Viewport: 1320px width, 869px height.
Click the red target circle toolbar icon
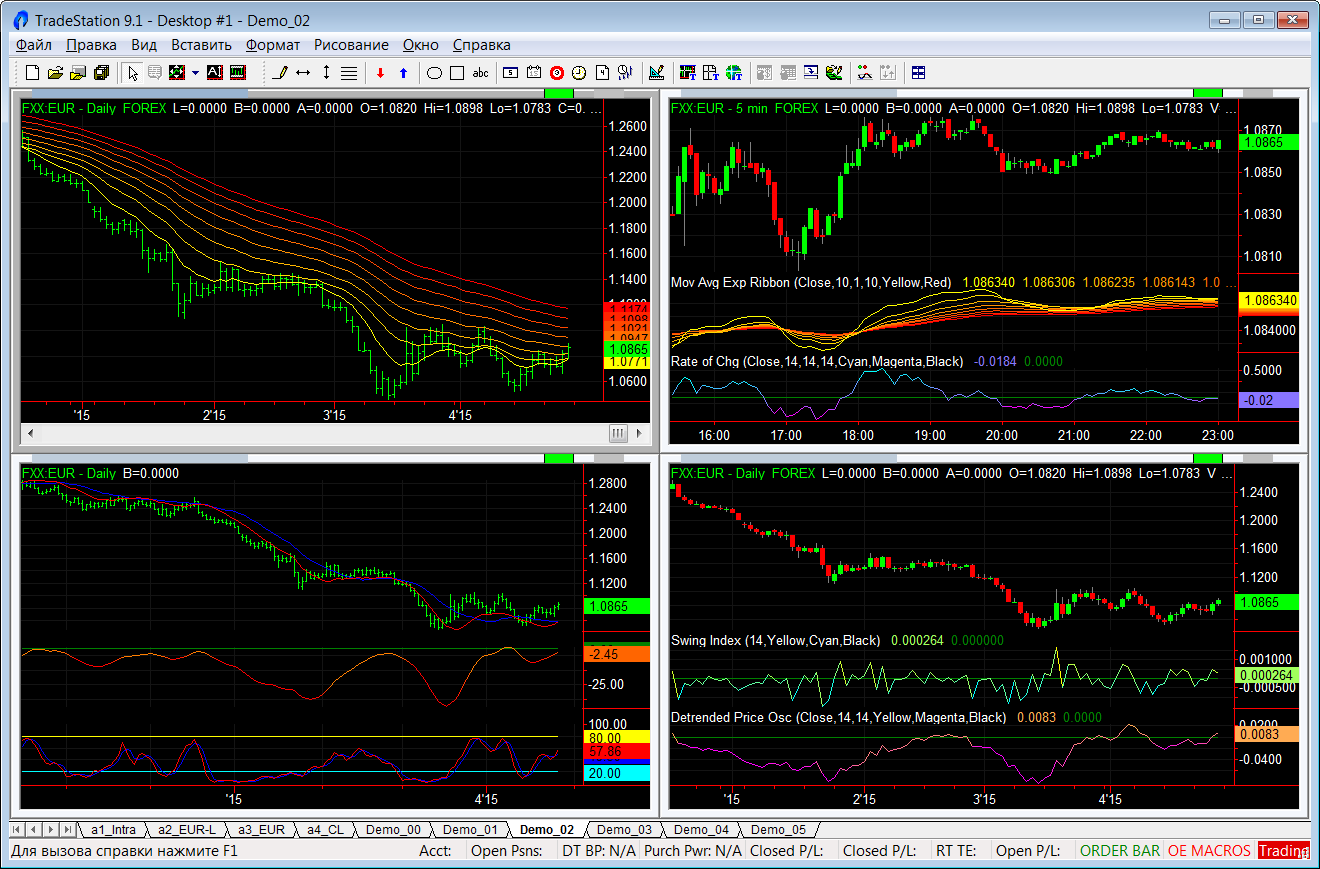pyautogui.click(x=557, y=72)
